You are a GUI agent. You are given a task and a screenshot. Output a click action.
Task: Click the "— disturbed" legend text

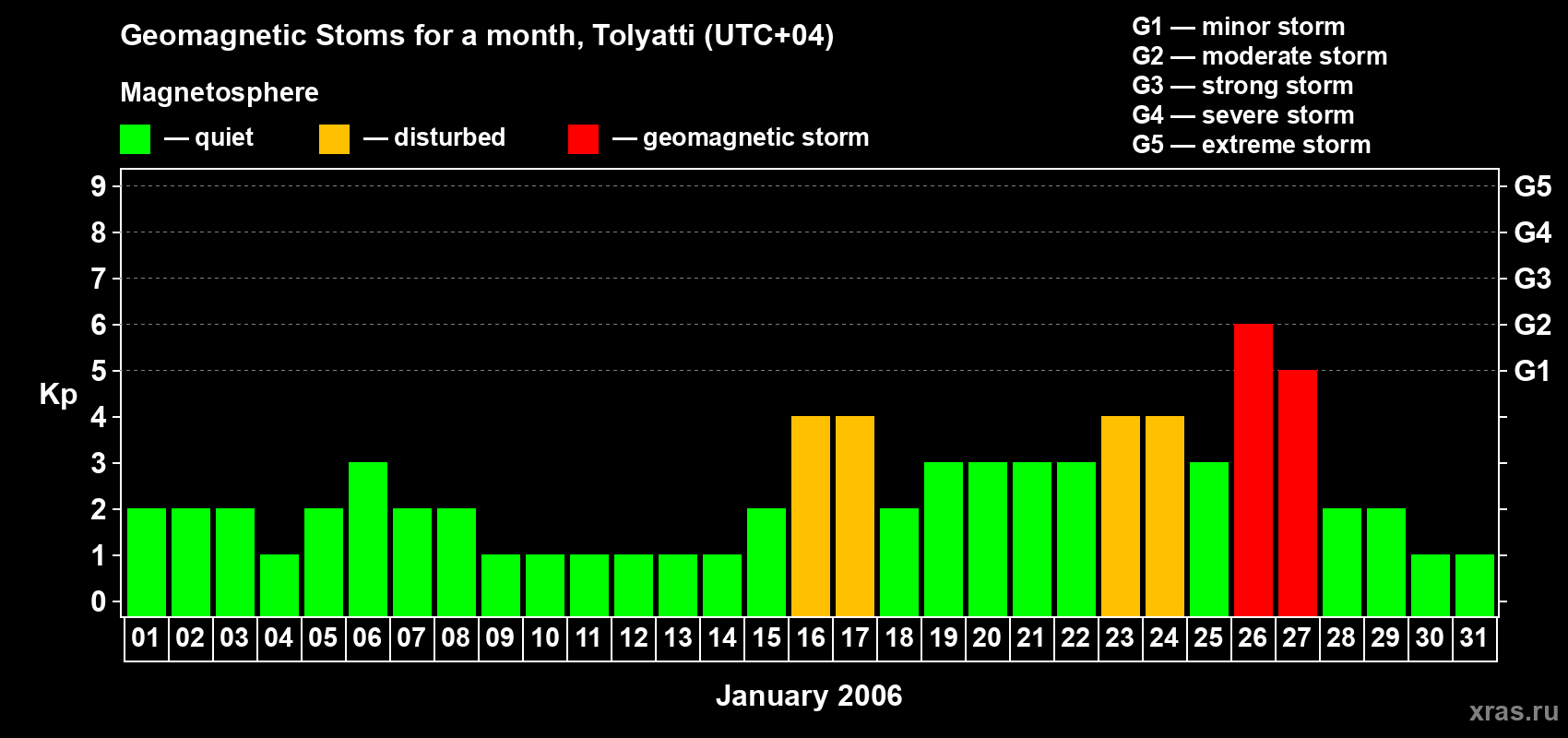(434, 137)
